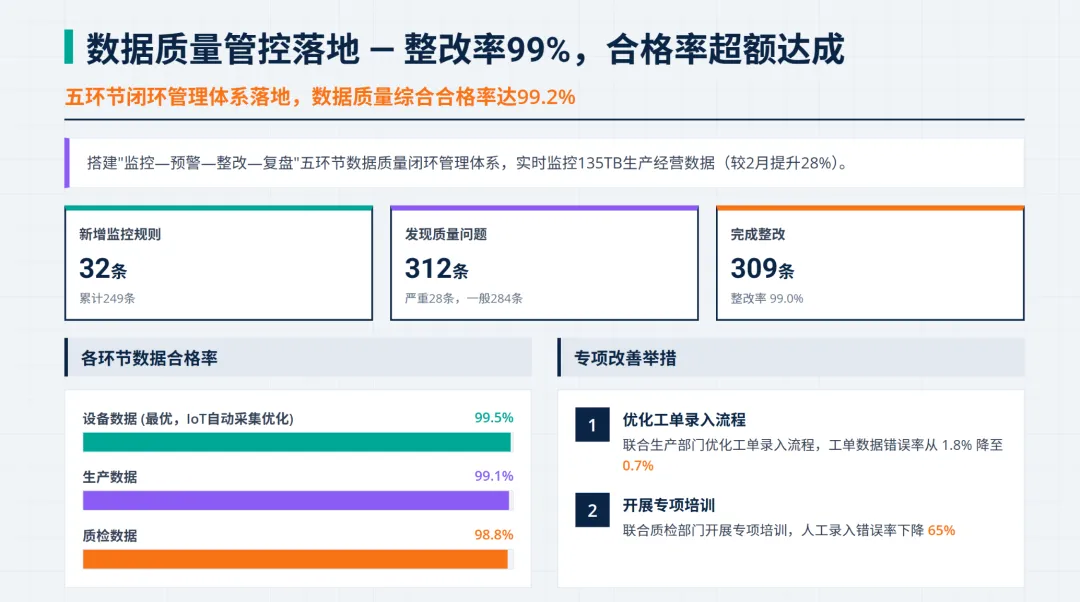This screenshot has height=602, width=1080.
Task: Click the orange 质检数据 progress bar
Action: point(295,559)
